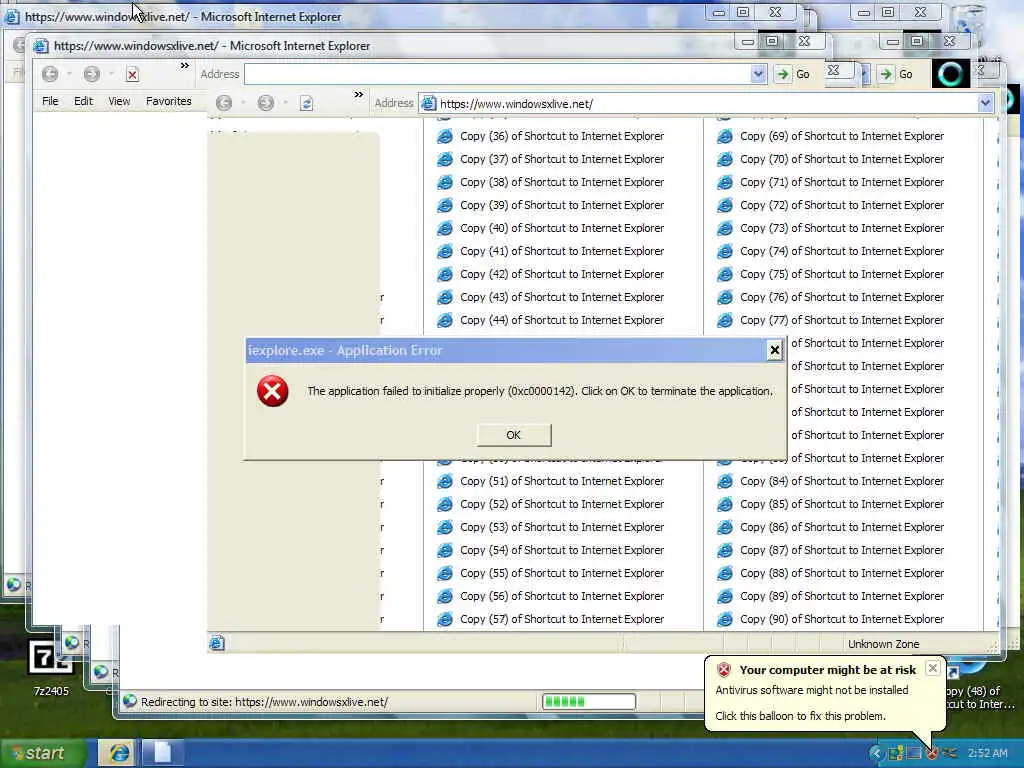
Task: Click the throbber logo in browser toolbar
Action: click(x=950, y=74)
